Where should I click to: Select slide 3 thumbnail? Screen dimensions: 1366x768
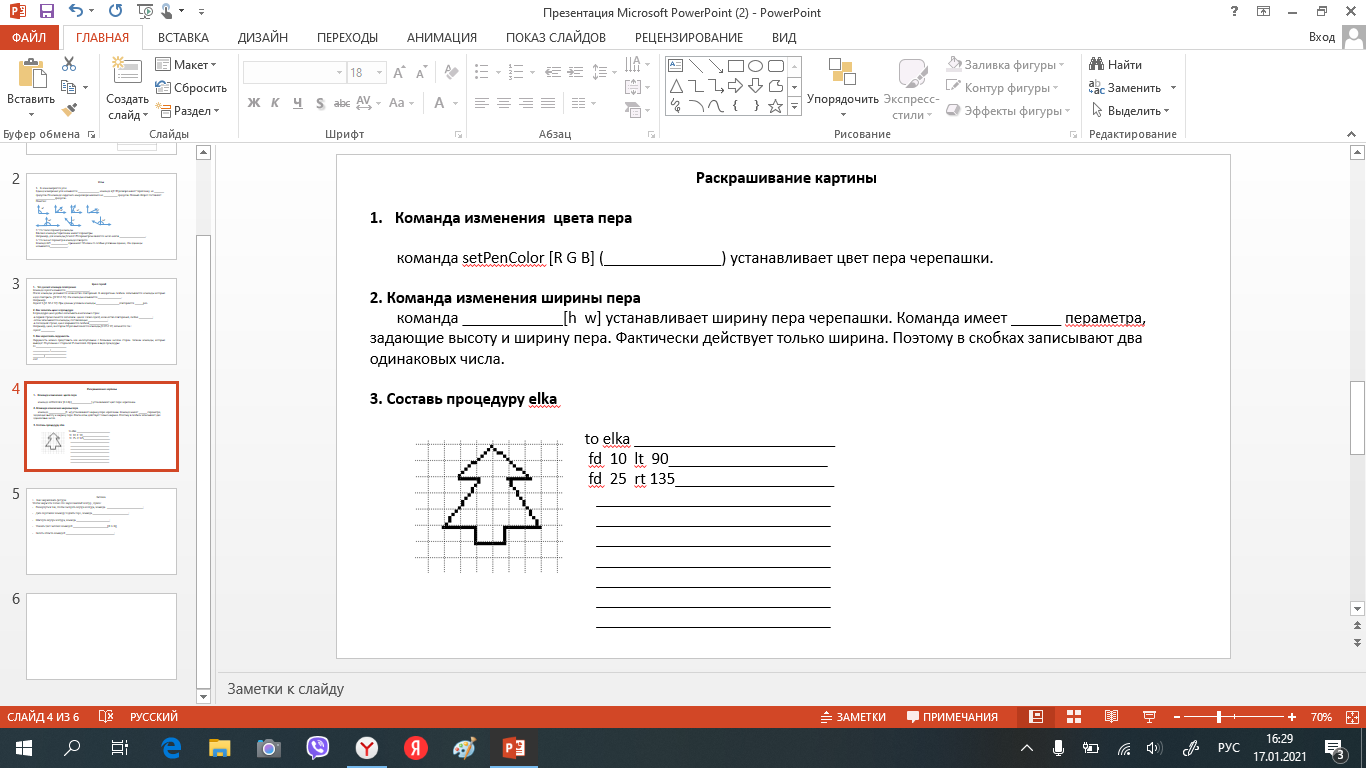coord(101,321)
